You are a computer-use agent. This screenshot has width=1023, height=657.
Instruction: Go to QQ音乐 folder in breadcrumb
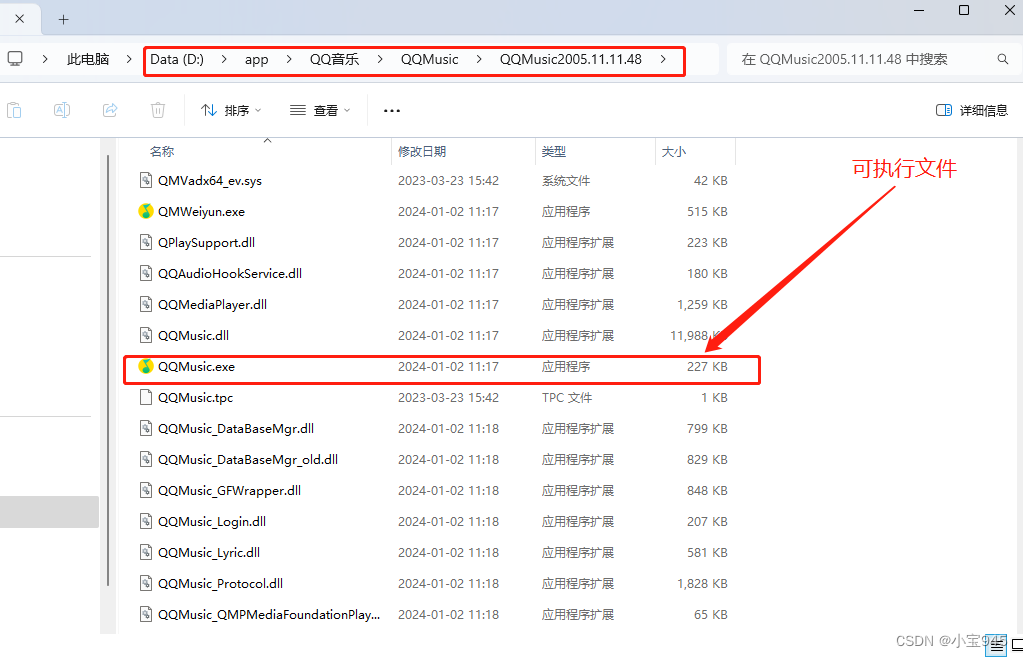pyautogui.click(x=335, y=59)
